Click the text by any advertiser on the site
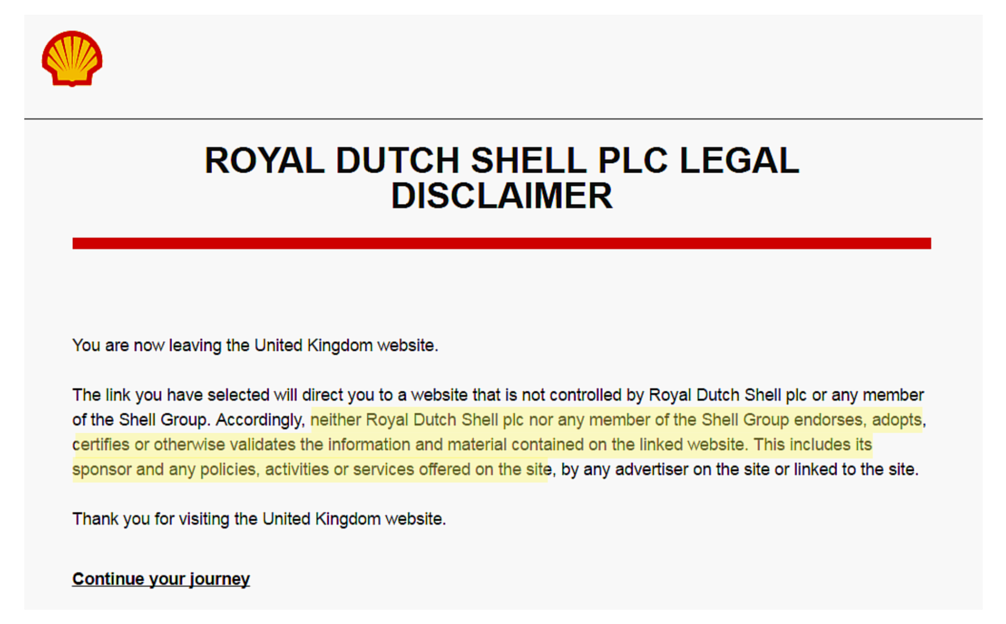Viewport: 1006px width, 624px height. tap(665, 469)
